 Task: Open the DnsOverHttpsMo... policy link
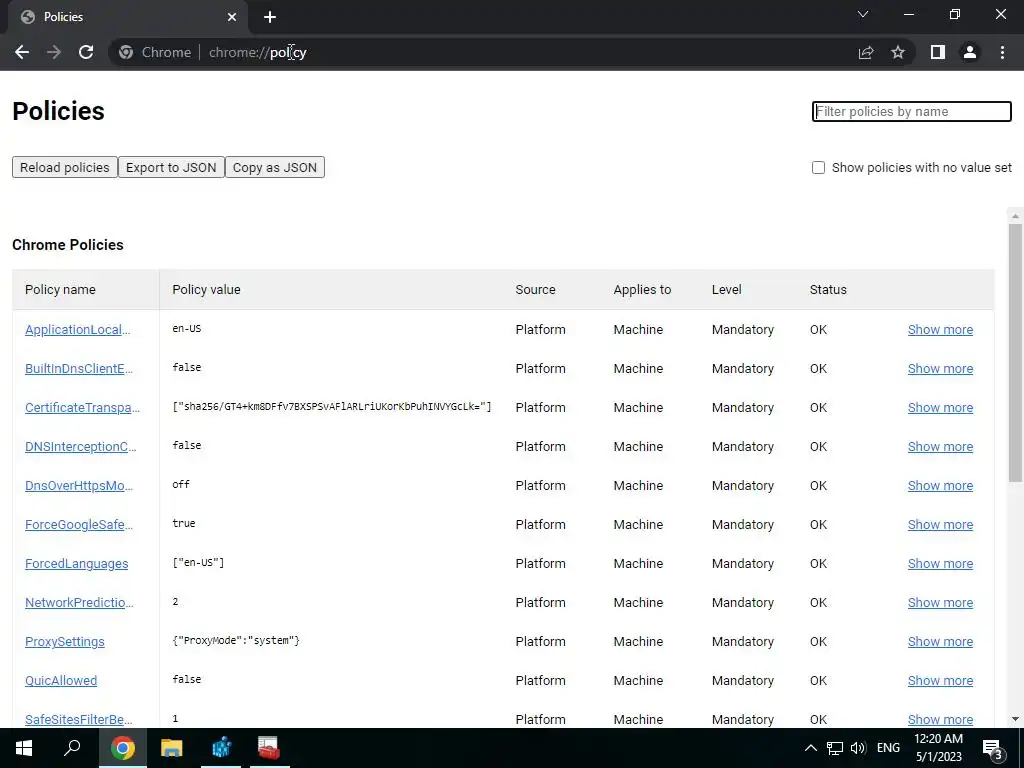tap(78, 485)
